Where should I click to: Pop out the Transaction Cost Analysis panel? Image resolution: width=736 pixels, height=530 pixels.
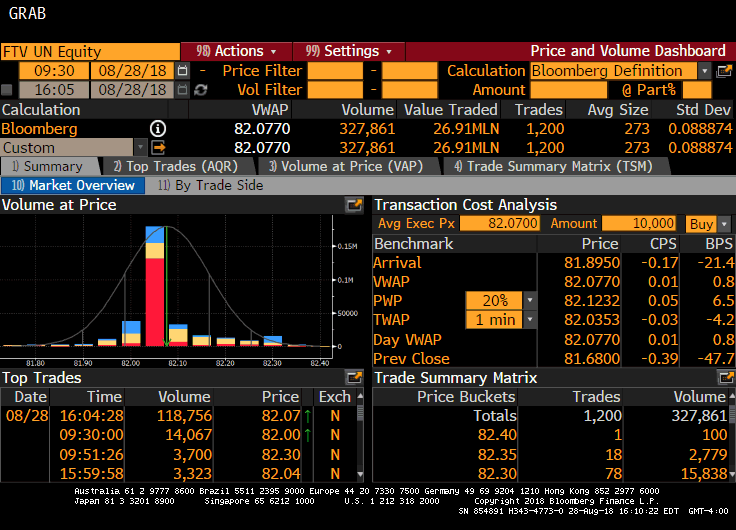pyautogui.click(x=725, y=205)
